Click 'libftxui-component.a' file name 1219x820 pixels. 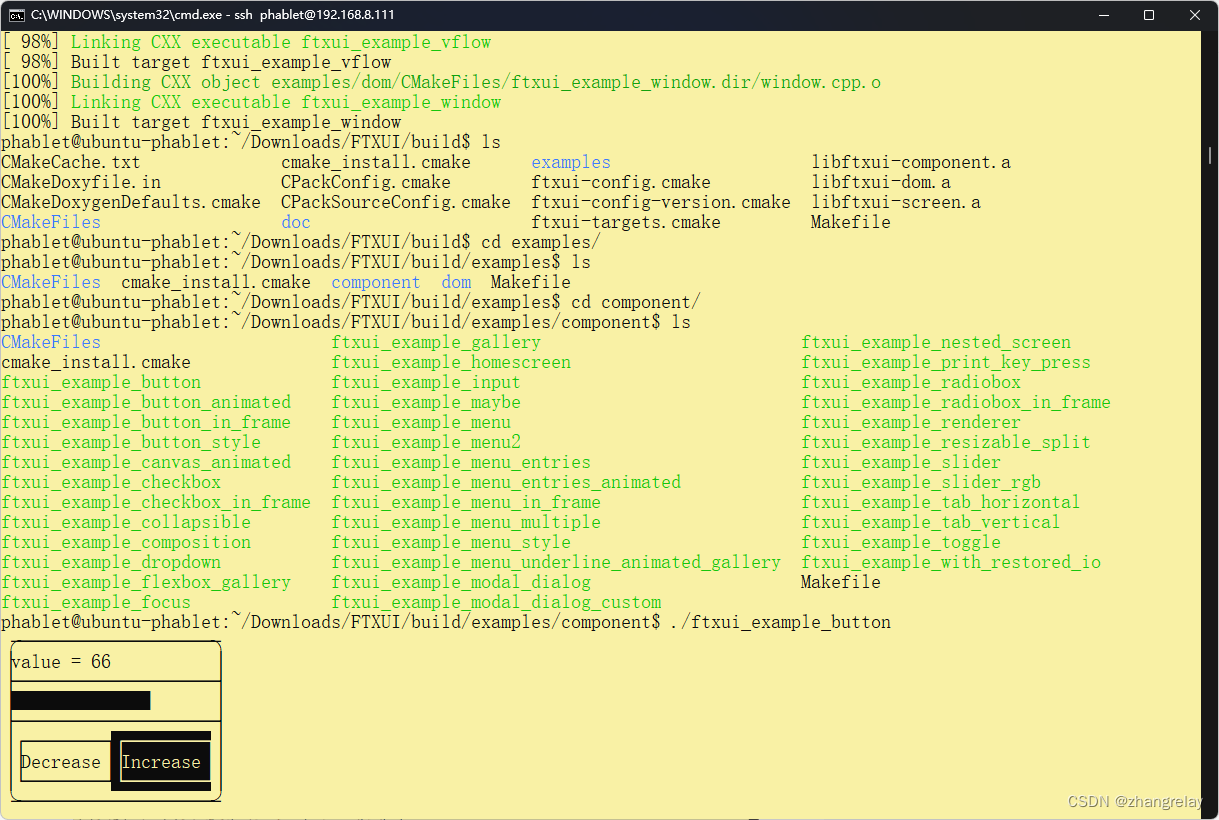point(911,162)
